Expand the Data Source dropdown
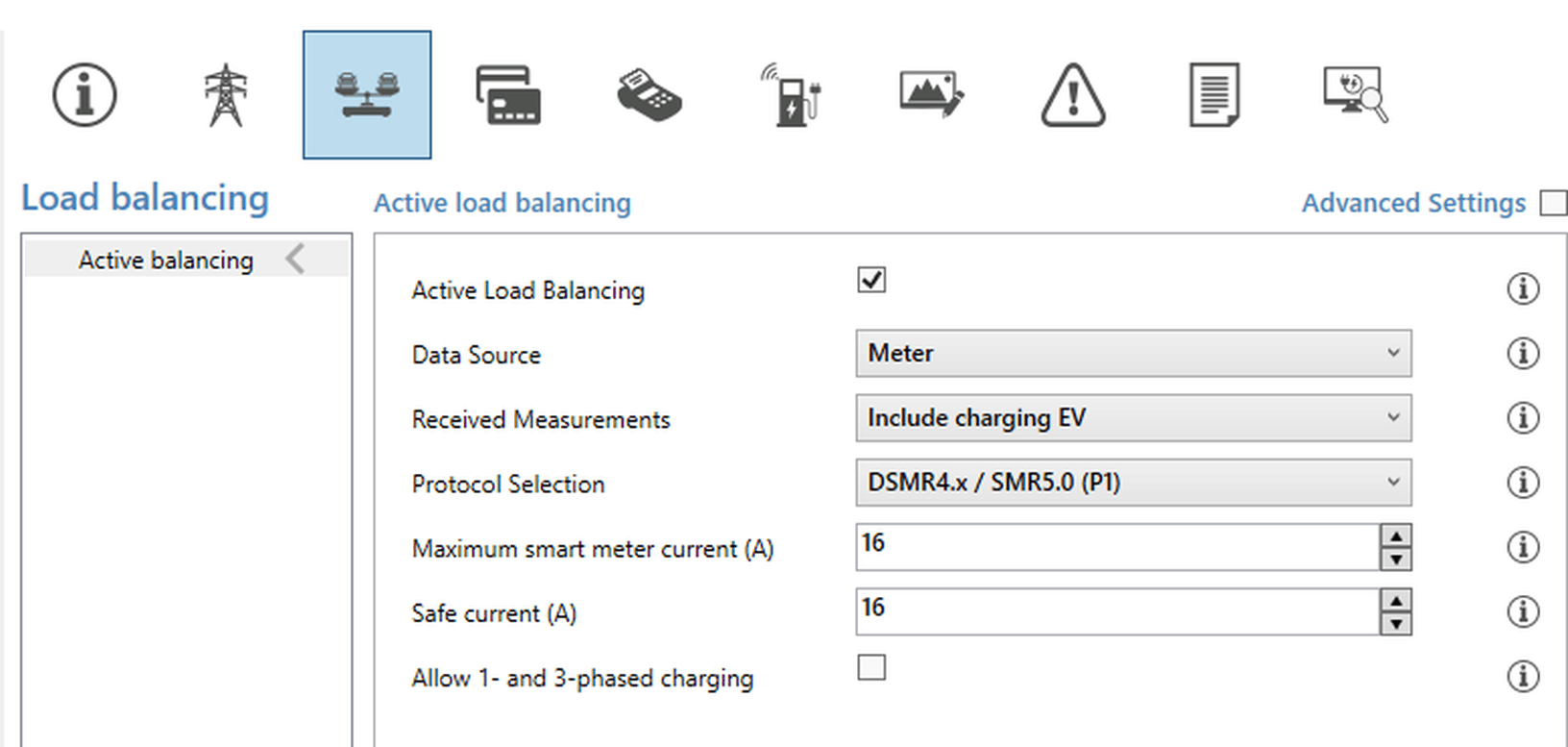This screenshot has width=1568, height=747. pos(1133,354)
